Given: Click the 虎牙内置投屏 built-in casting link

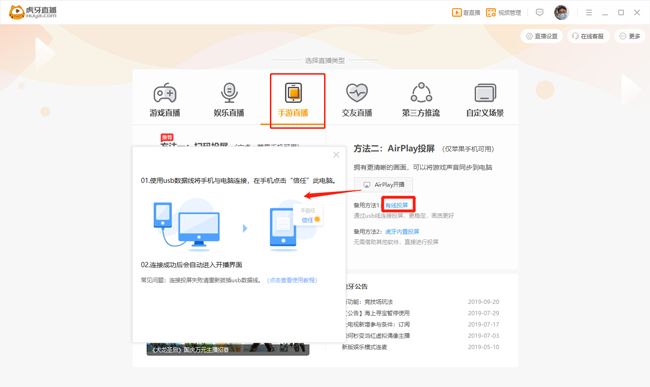Looking at the screenshot, I should 402,231.
